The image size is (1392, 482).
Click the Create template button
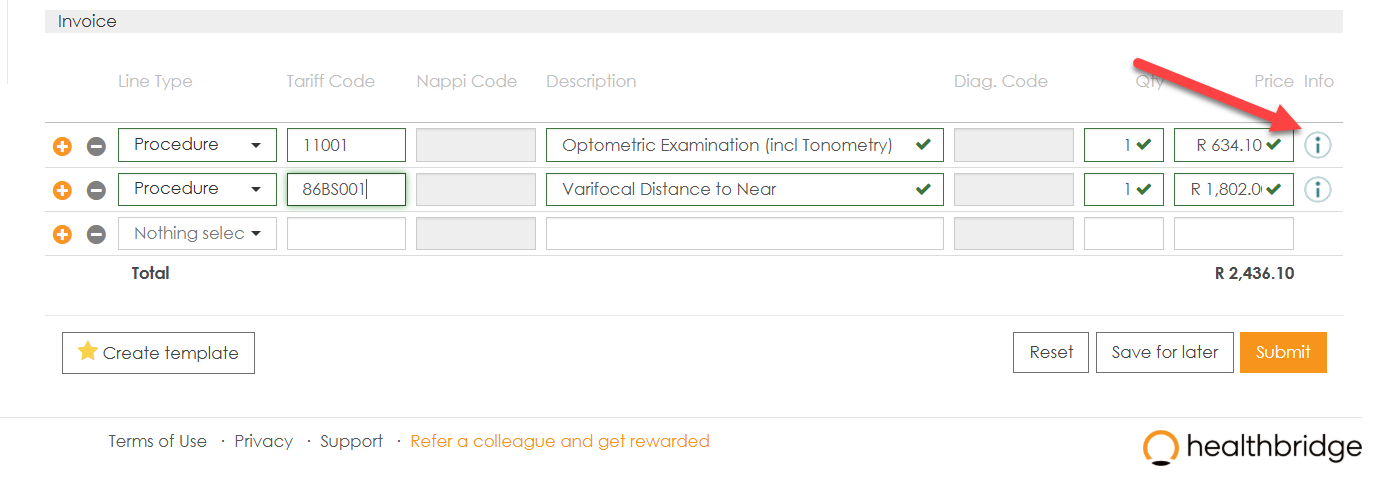[x=158, y=353]
